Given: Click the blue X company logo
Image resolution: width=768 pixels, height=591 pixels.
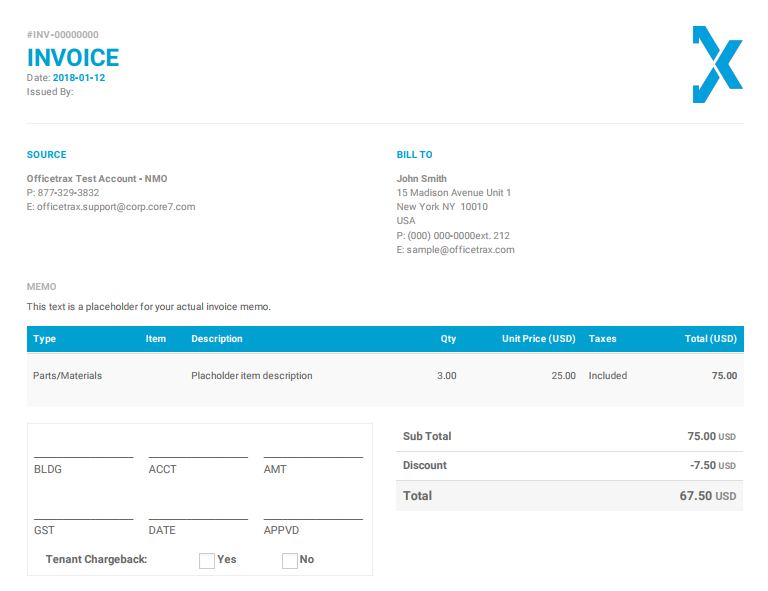Looking at the screenshot, I should (x=717, y=65).
